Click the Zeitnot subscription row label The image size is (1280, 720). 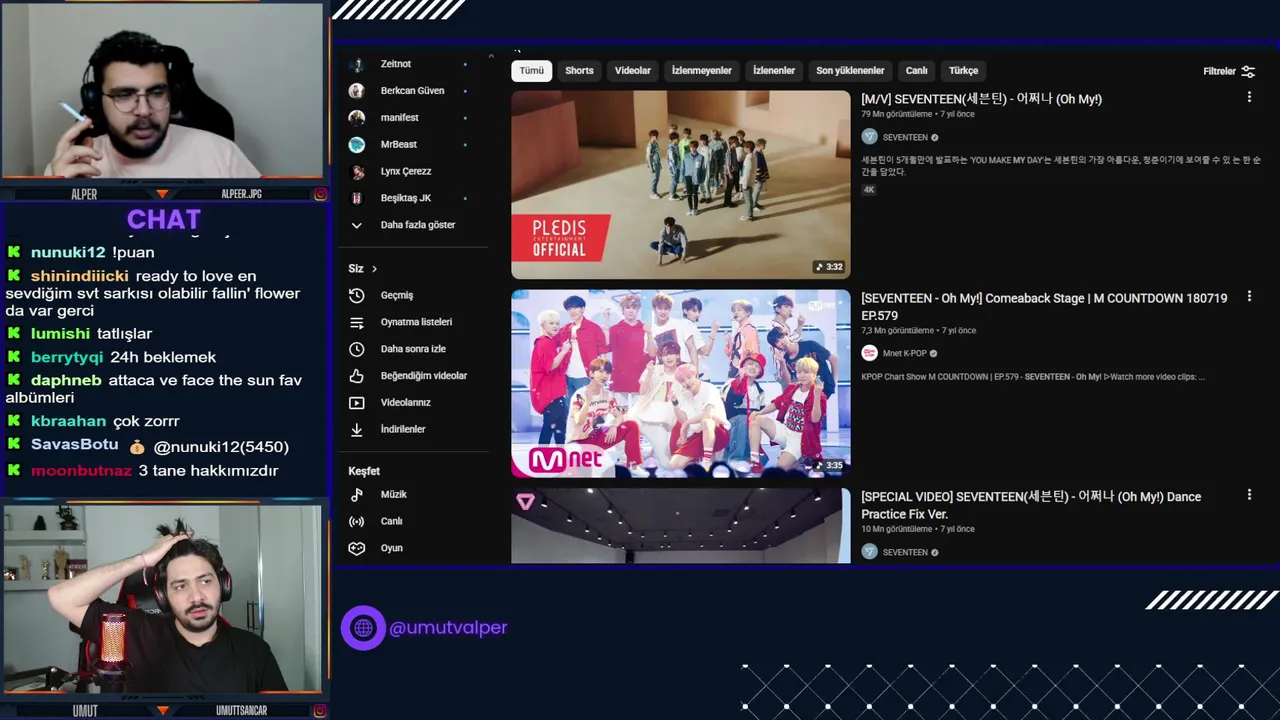(396, 64)
